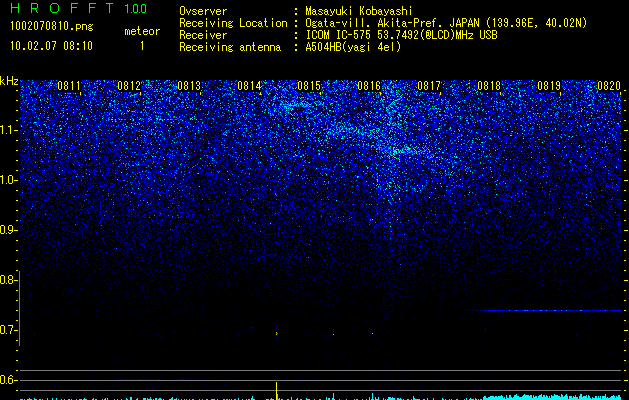Click the Ovserver label
This screenshot has width=629, height=400.
(x=203, y=12)
